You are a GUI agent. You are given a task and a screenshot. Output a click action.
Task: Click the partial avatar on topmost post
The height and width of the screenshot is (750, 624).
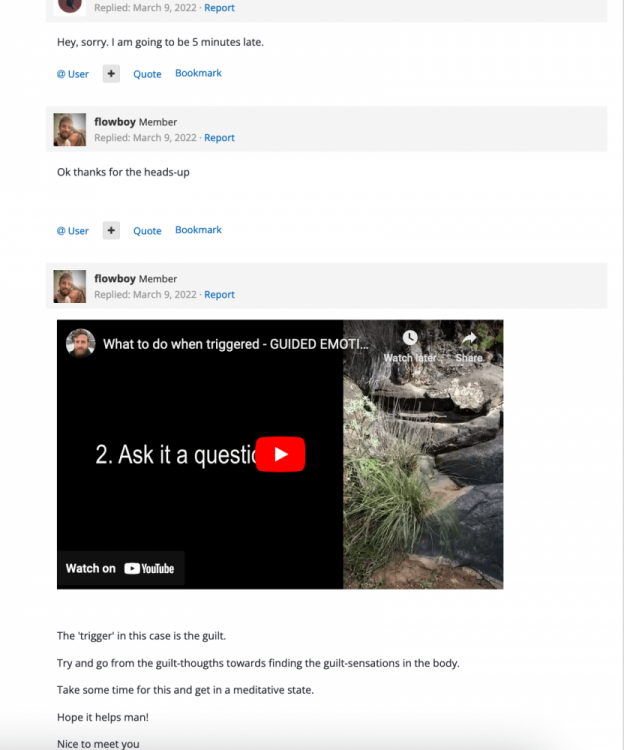(x=70, y=5)
